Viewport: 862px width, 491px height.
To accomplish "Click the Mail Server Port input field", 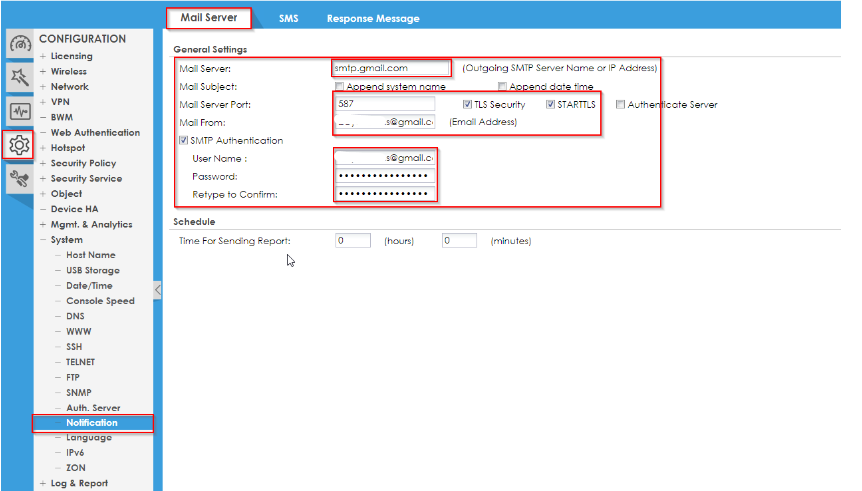I will (x=385, y=104).
